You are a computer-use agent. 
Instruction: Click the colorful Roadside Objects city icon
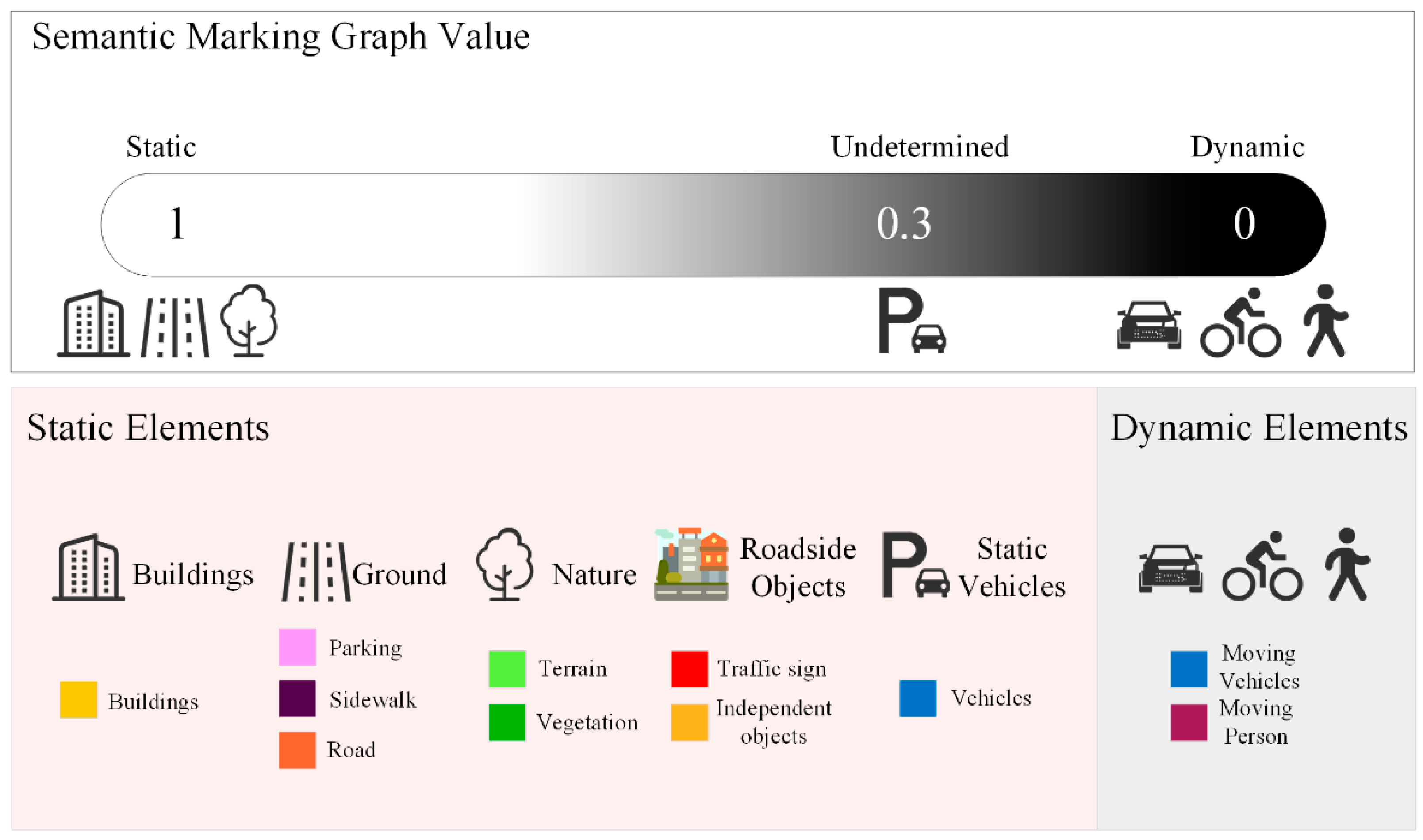(x=691, y=564)
